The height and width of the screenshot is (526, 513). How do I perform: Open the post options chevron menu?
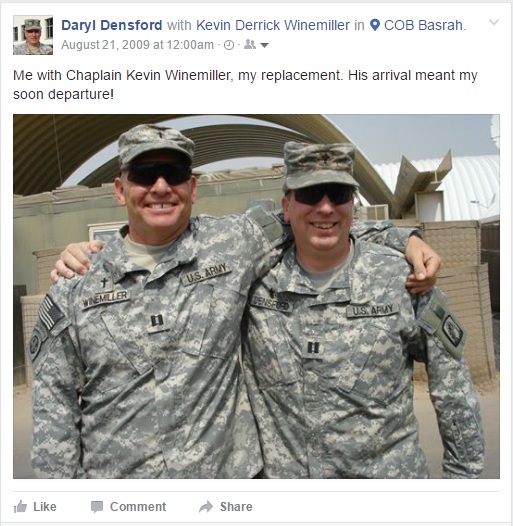494,22
